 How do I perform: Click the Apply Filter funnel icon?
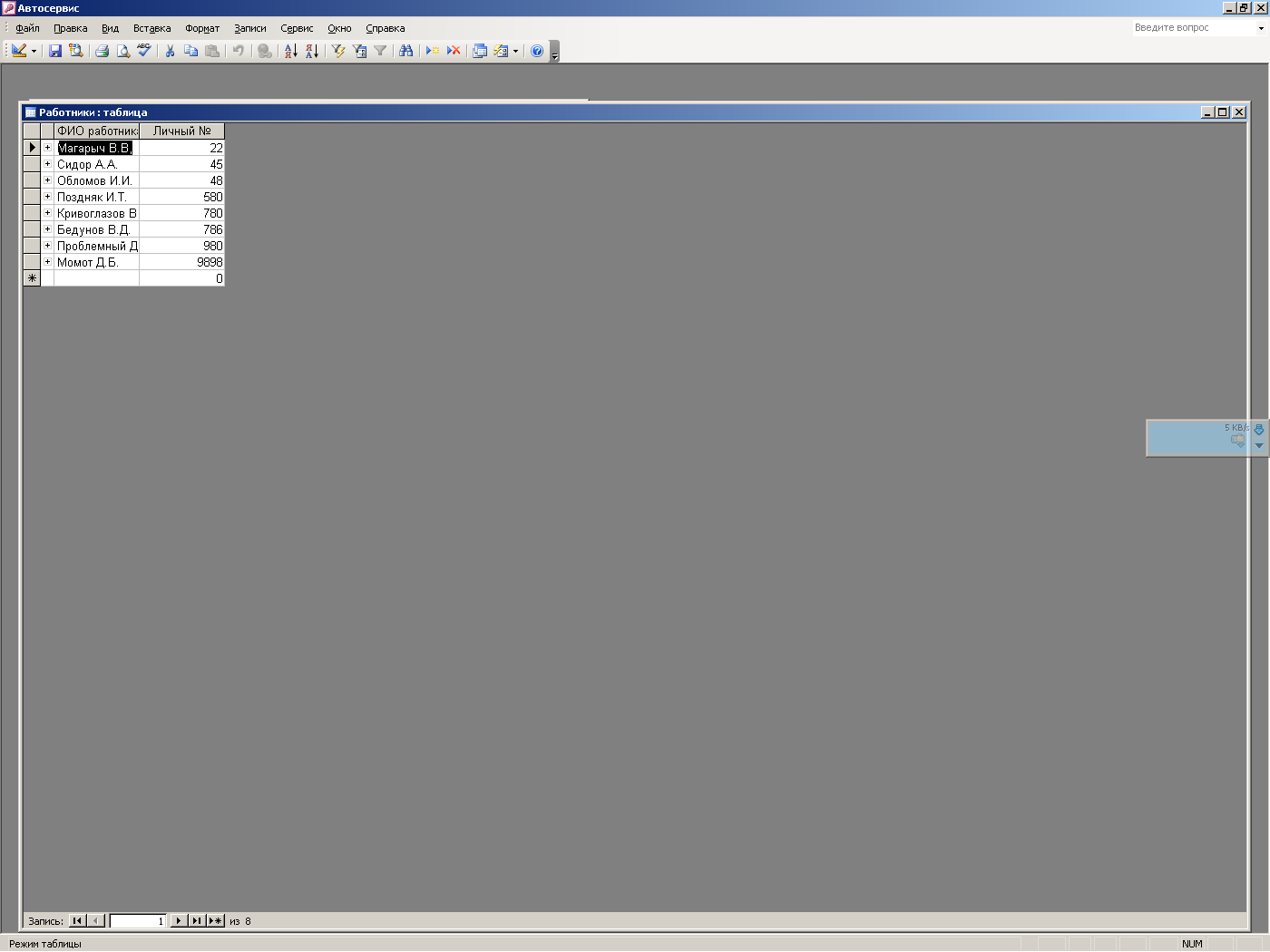[380, 51]
